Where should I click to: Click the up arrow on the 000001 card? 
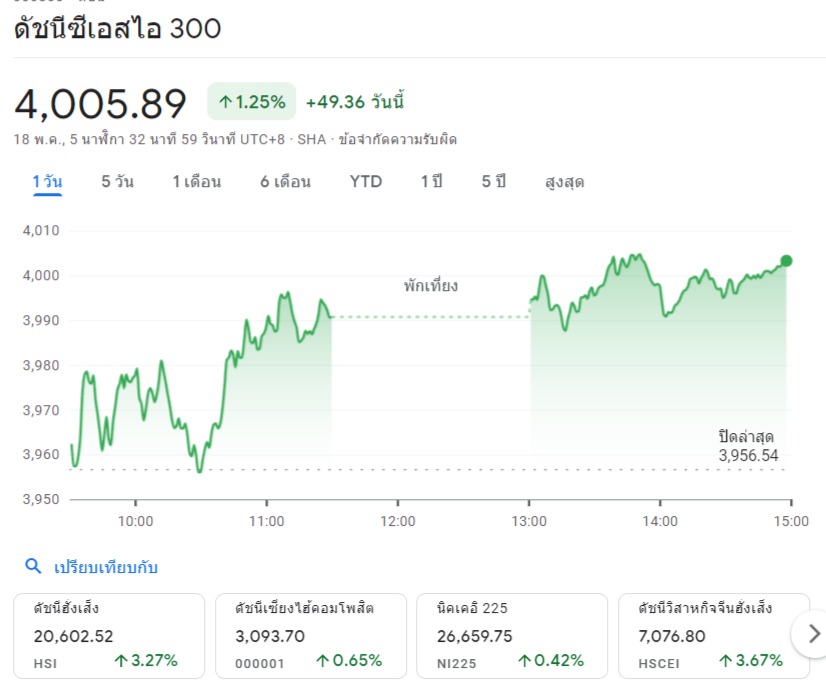(323, 660)
